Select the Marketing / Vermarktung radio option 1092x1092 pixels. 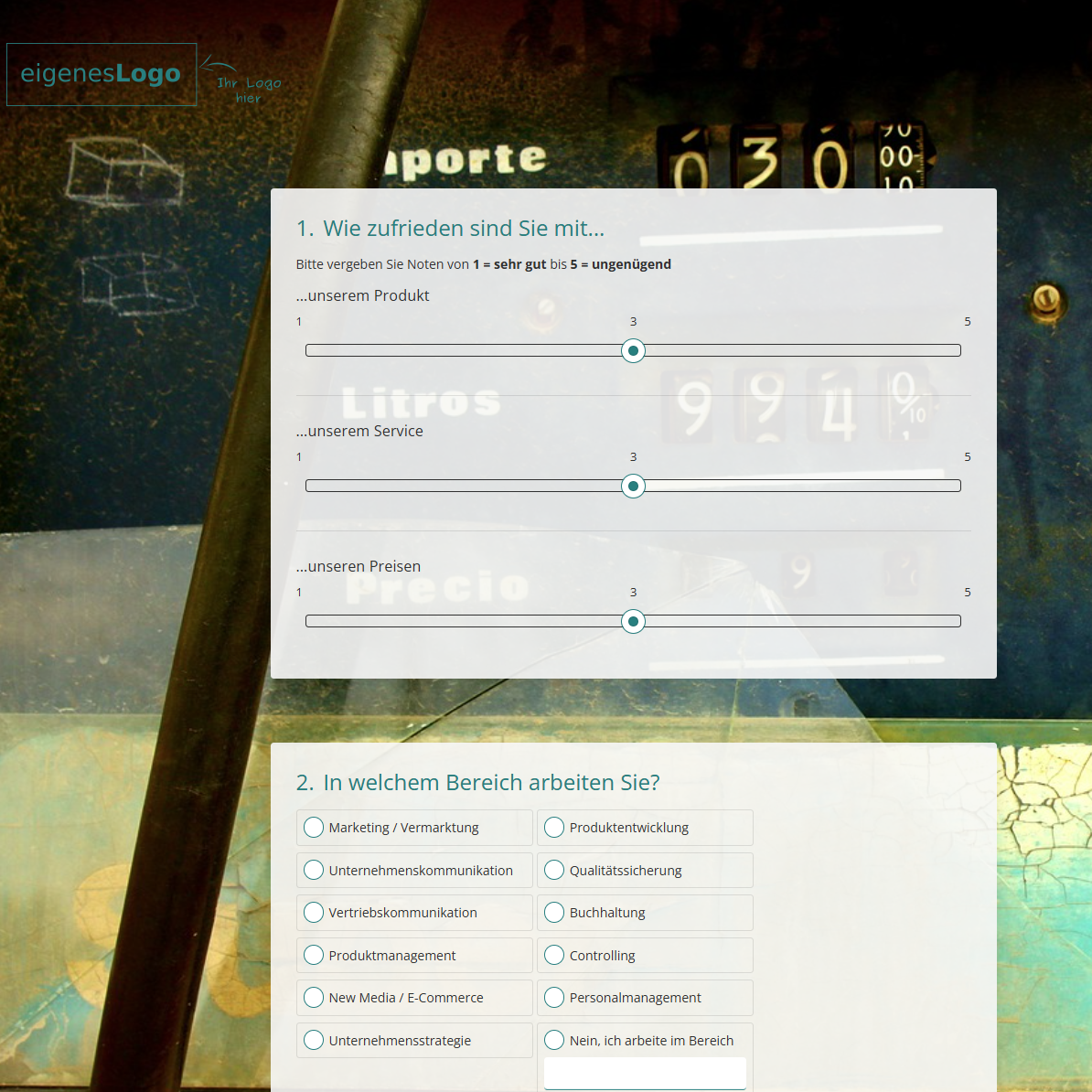pos(314,828)
